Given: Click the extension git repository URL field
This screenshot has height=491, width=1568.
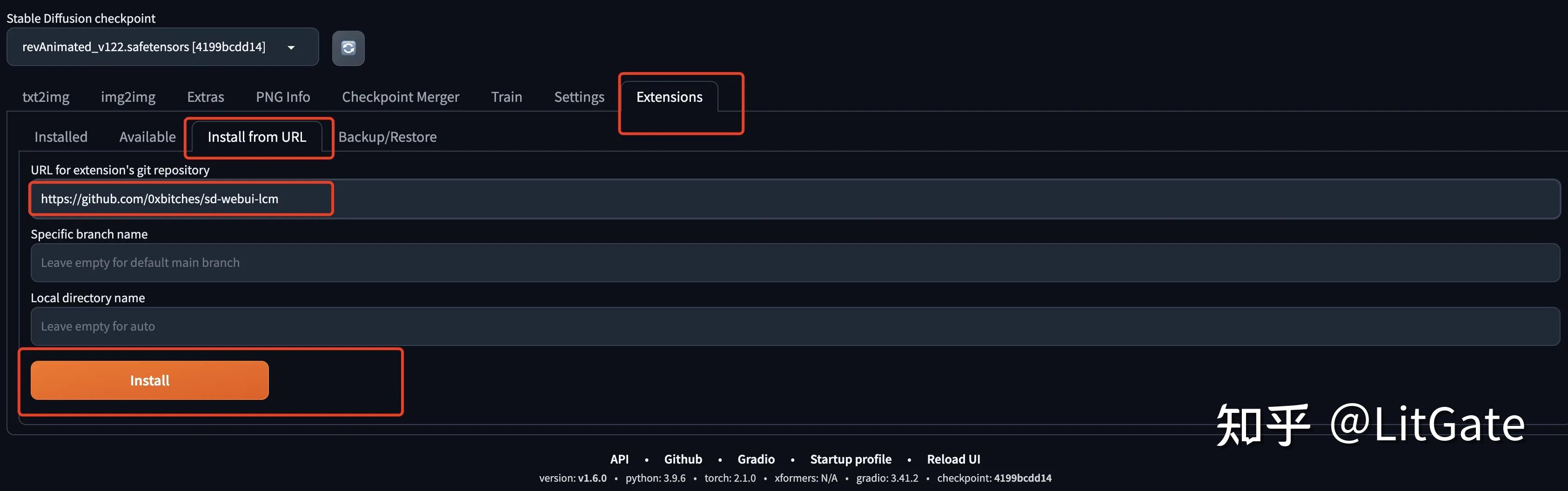Looking at the screenshot, I should point(791,199).
